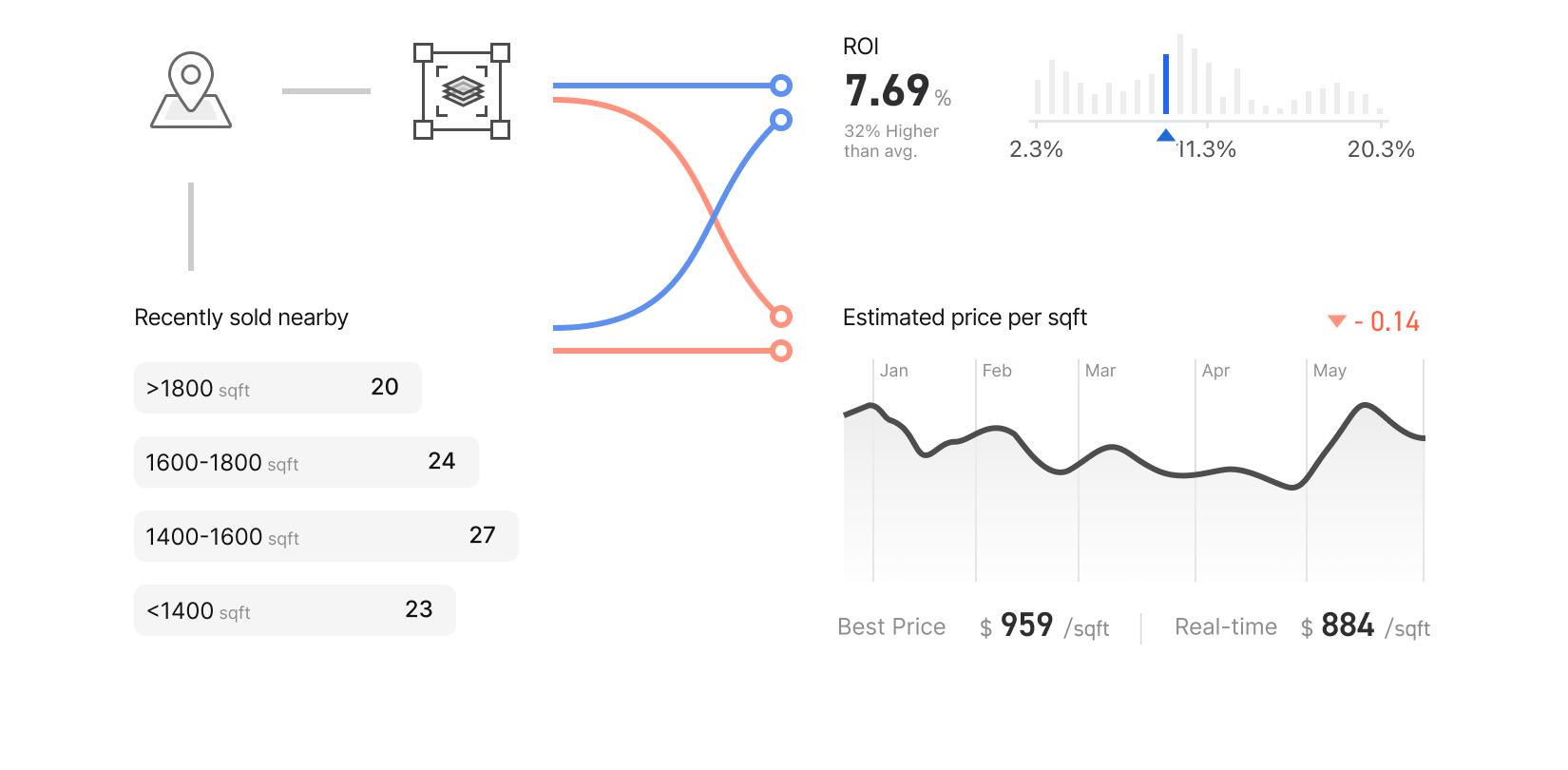The width and height of the screenshot is (1568, 770).
Task: Click the Mar month marker on chart
Action: point(1100,371)
